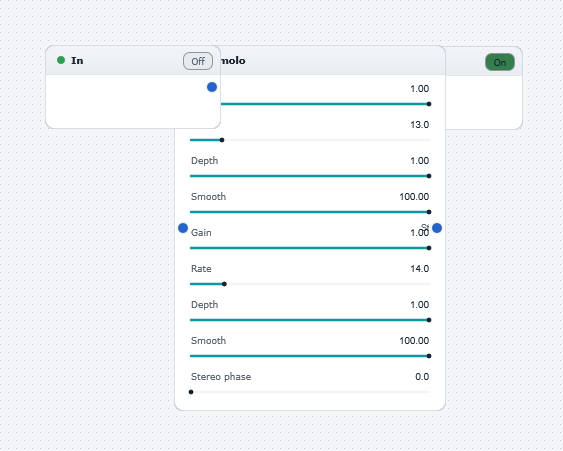Click the lower Smooth value 100.00
The height and width of the screenshot is (451, 563).
point(414,340)
